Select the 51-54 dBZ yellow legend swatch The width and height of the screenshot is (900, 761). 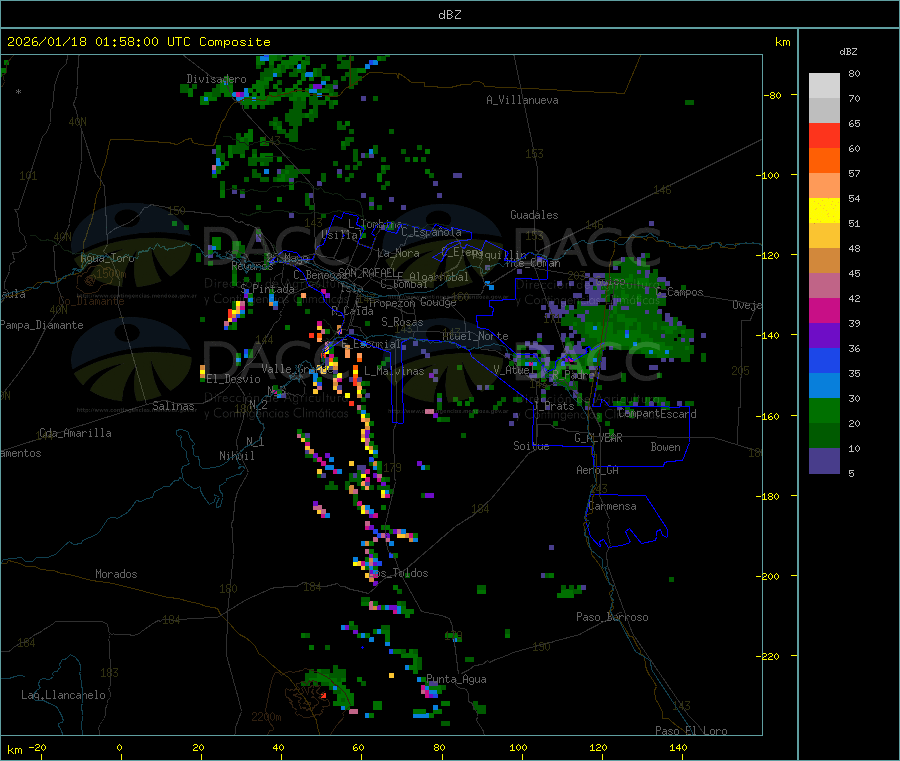click(x=824, y=211)
